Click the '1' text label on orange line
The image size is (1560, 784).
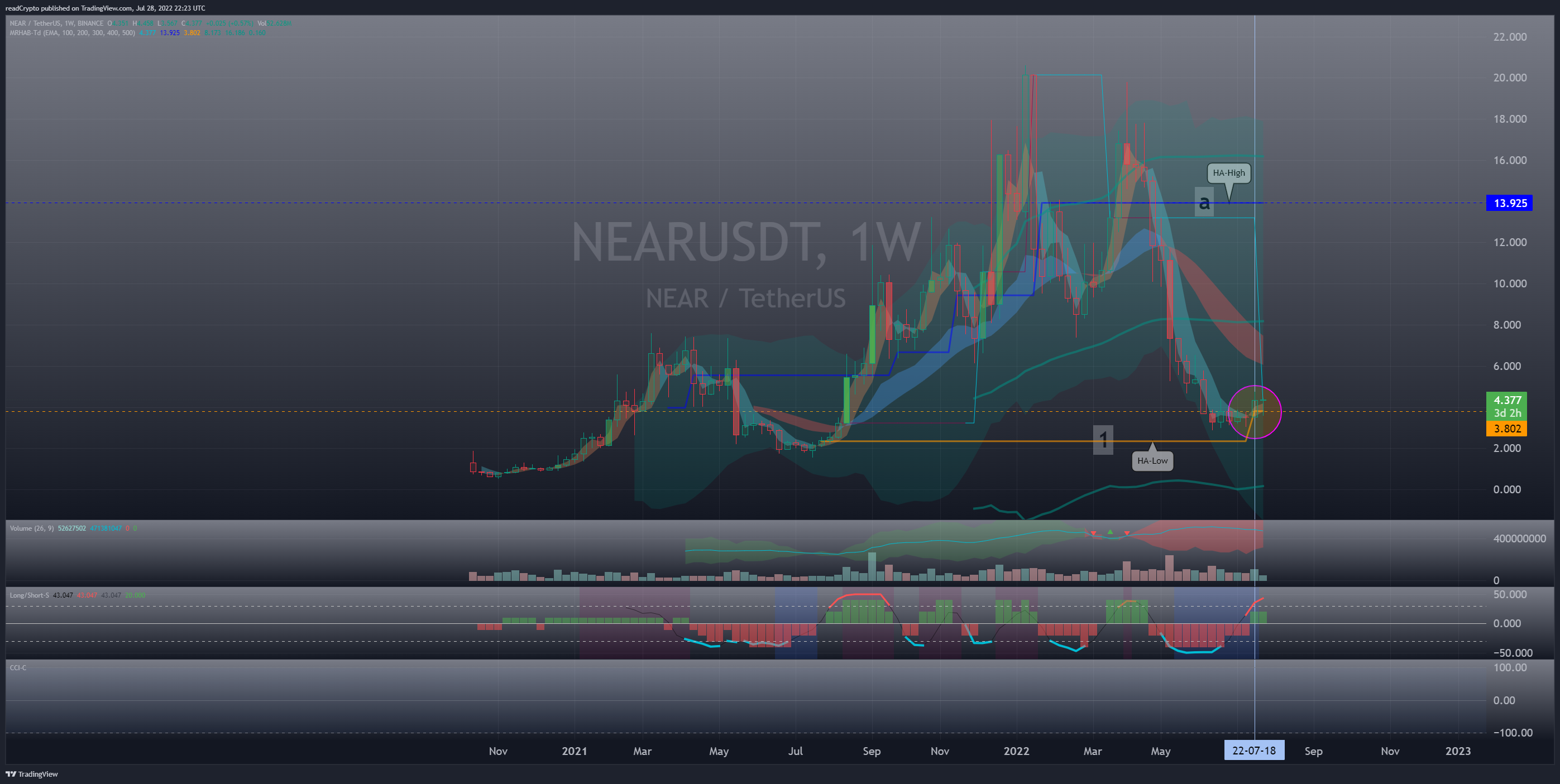1103,440
